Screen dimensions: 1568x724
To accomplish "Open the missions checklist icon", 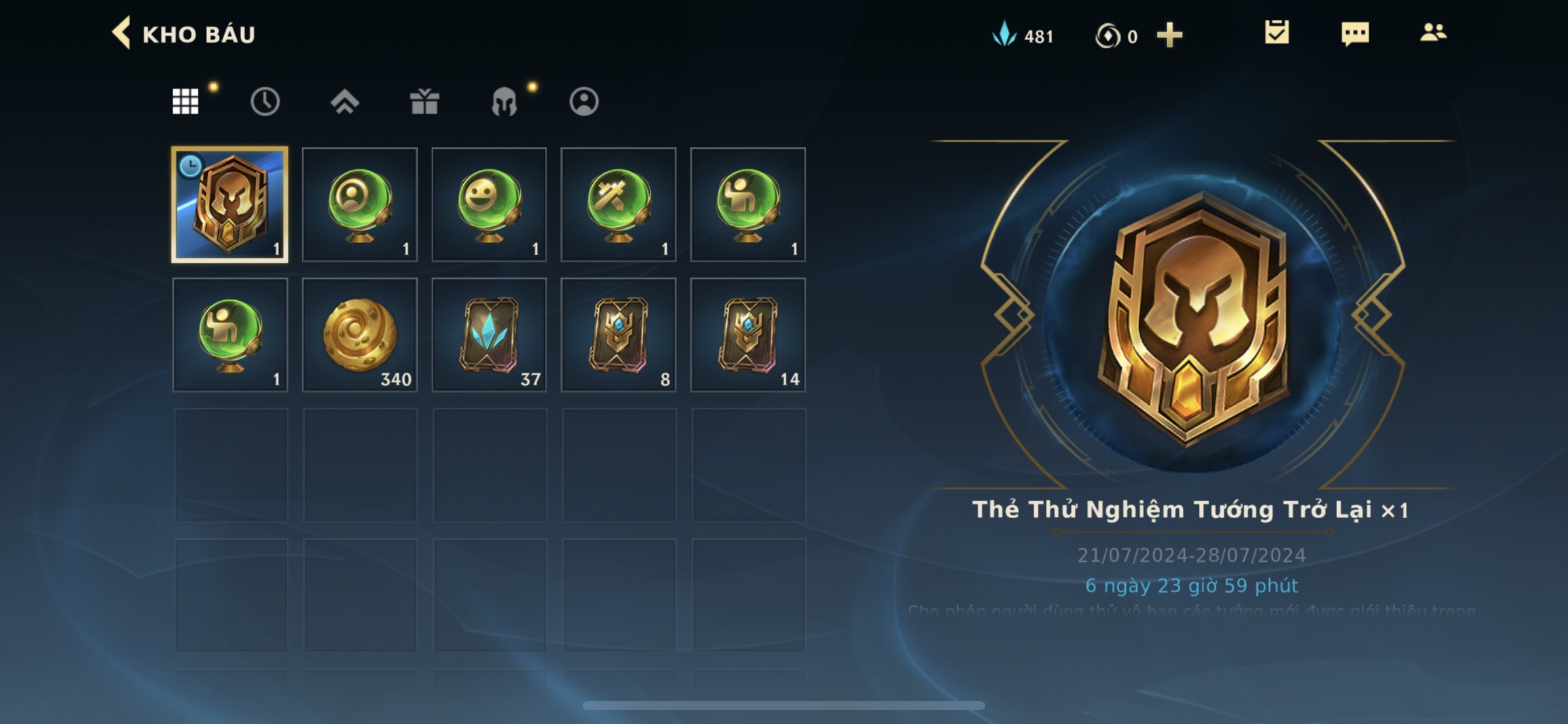I will click(x=1276, y=32).
